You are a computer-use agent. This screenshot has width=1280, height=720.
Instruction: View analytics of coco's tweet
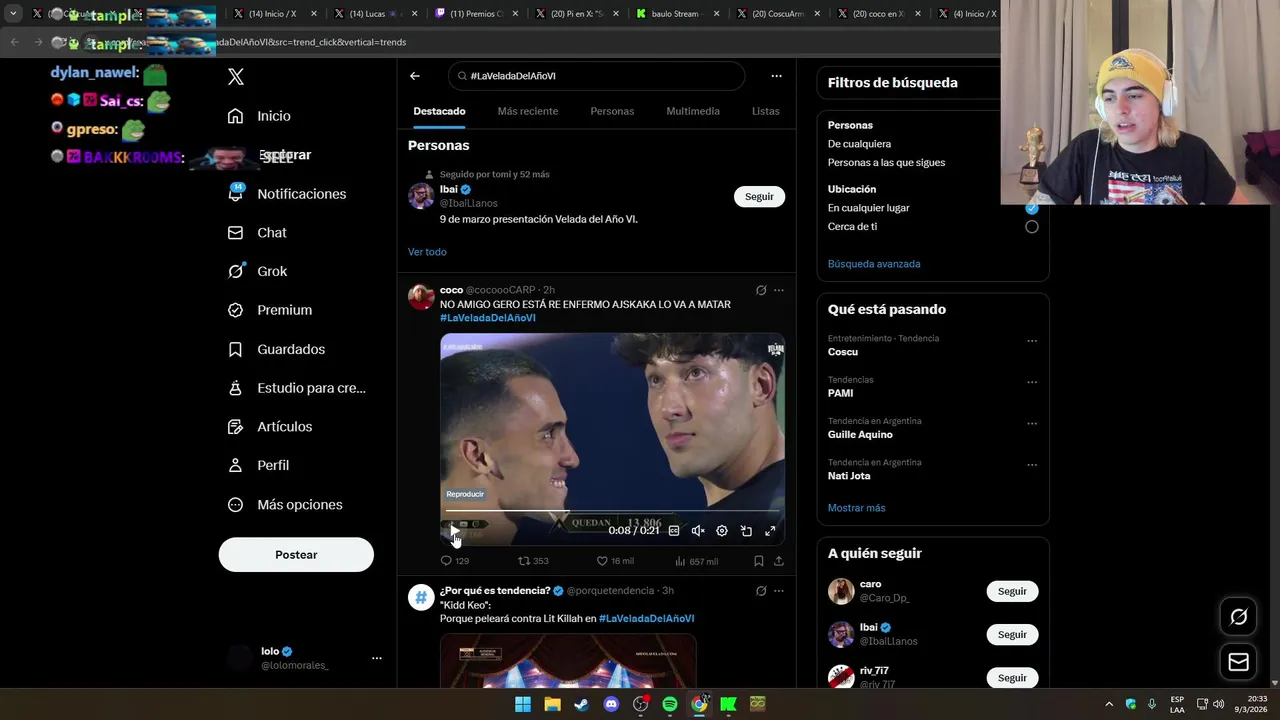pos(696,561)
